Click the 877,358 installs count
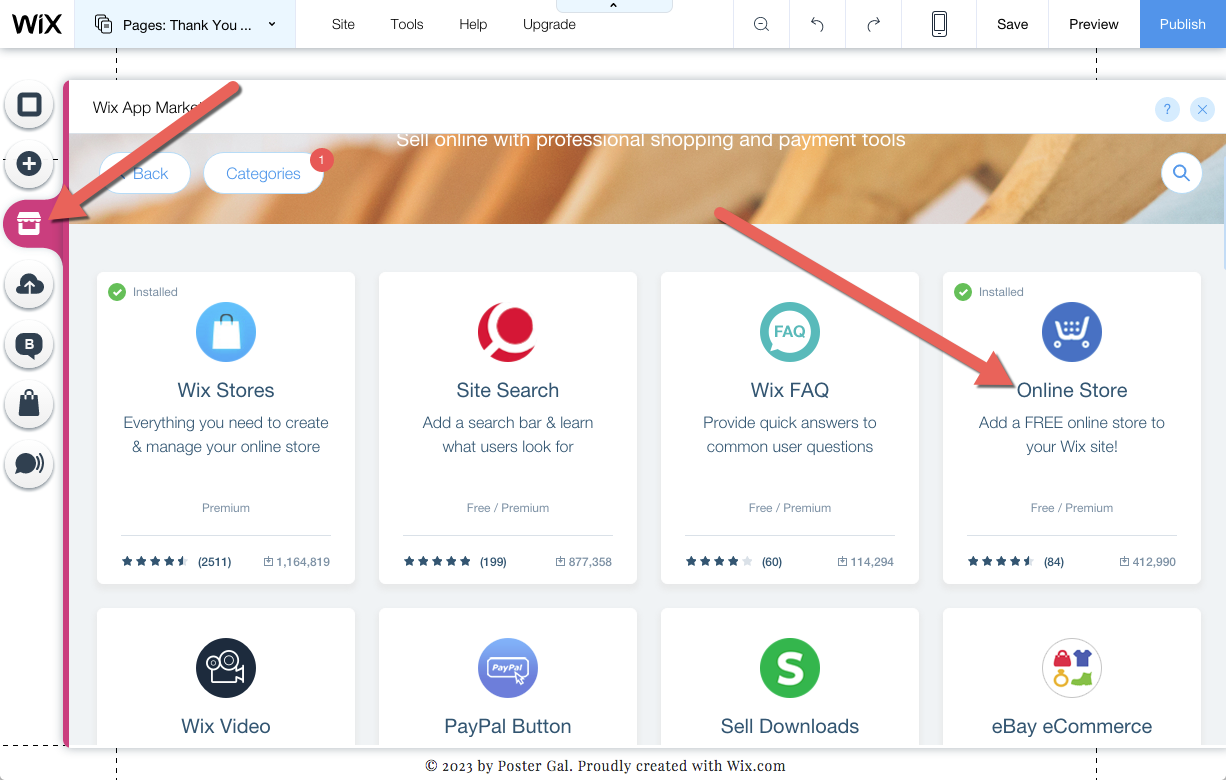The image size is (1226, 780). point(584,562)
